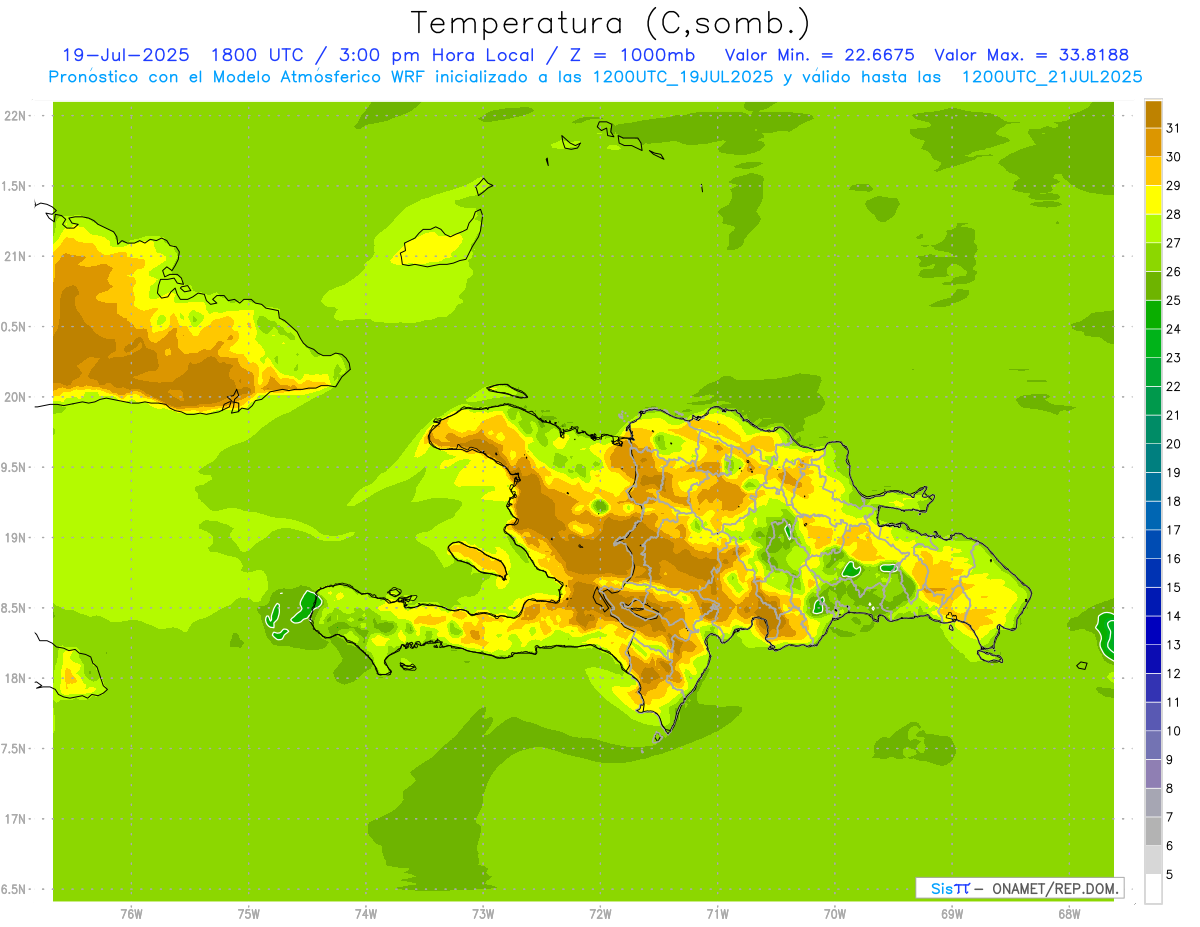1200x927 pixels.
Task: Select the '1200UTC_19JUL2025' initialization time text
Action: click(x=683, y=77)
